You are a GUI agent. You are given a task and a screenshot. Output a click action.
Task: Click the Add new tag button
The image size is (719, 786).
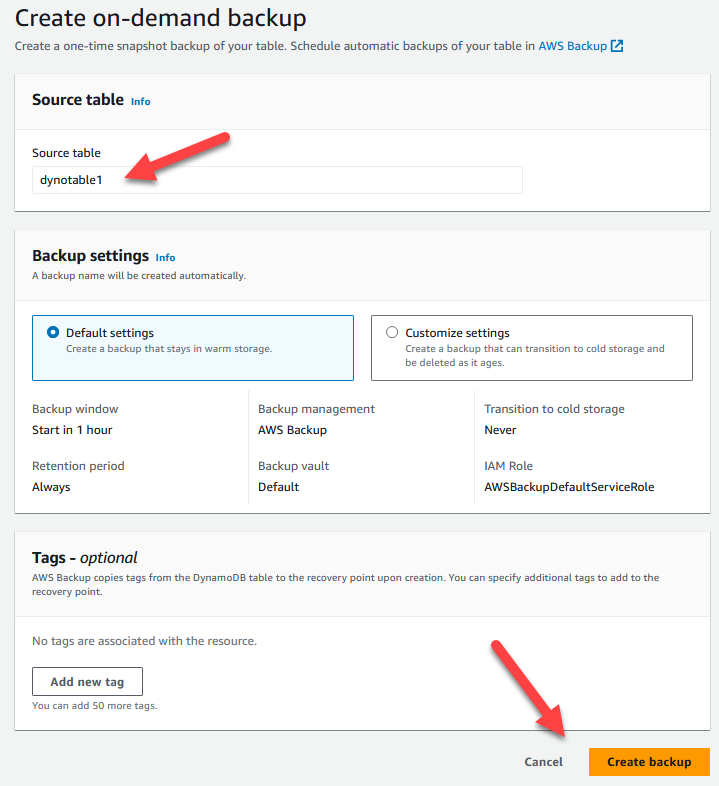pyautogui.click(x=87, y=681)
